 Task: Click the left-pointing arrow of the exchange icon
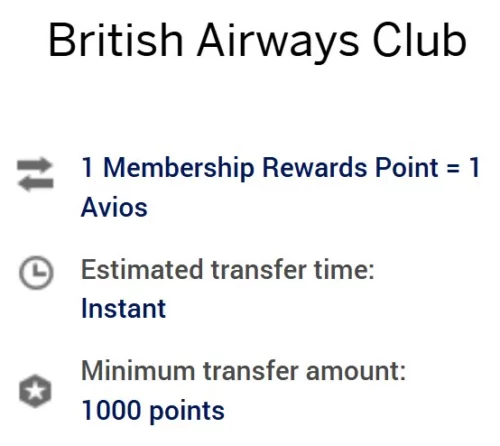pyautogui.click(x=36, y=183)
